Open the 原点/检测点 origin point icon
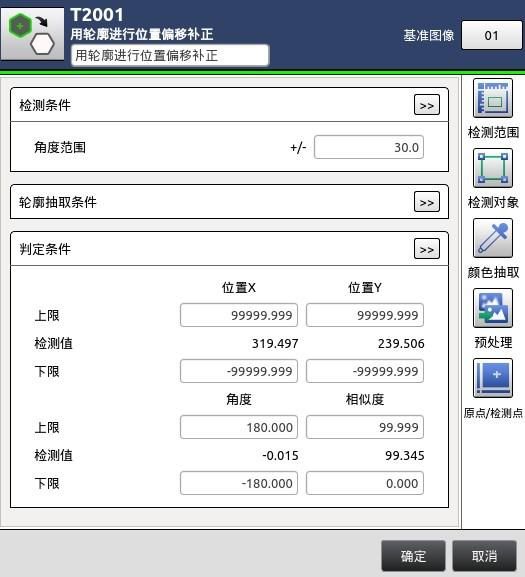Screen dimensions: 525x577 tap(493, 378)
